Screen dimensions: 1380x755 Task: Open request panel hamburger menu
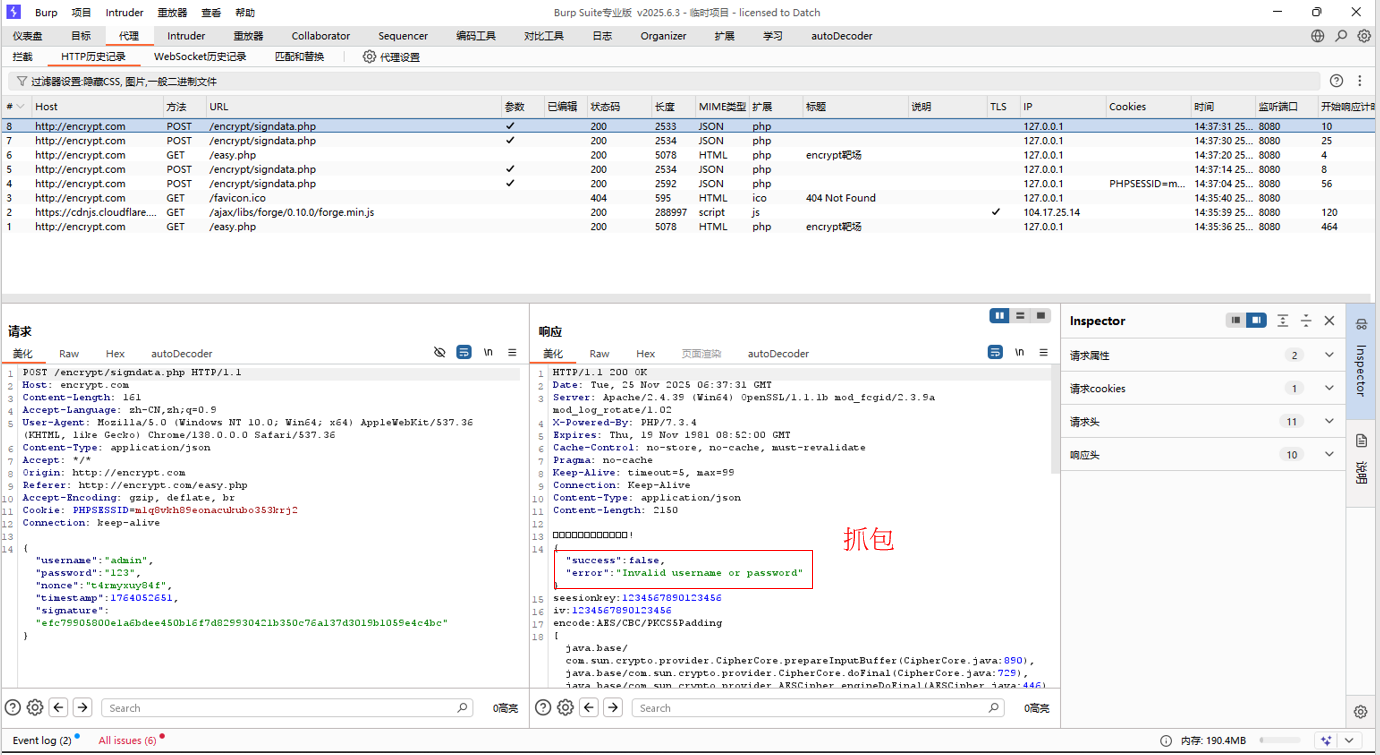click(512, 352)
